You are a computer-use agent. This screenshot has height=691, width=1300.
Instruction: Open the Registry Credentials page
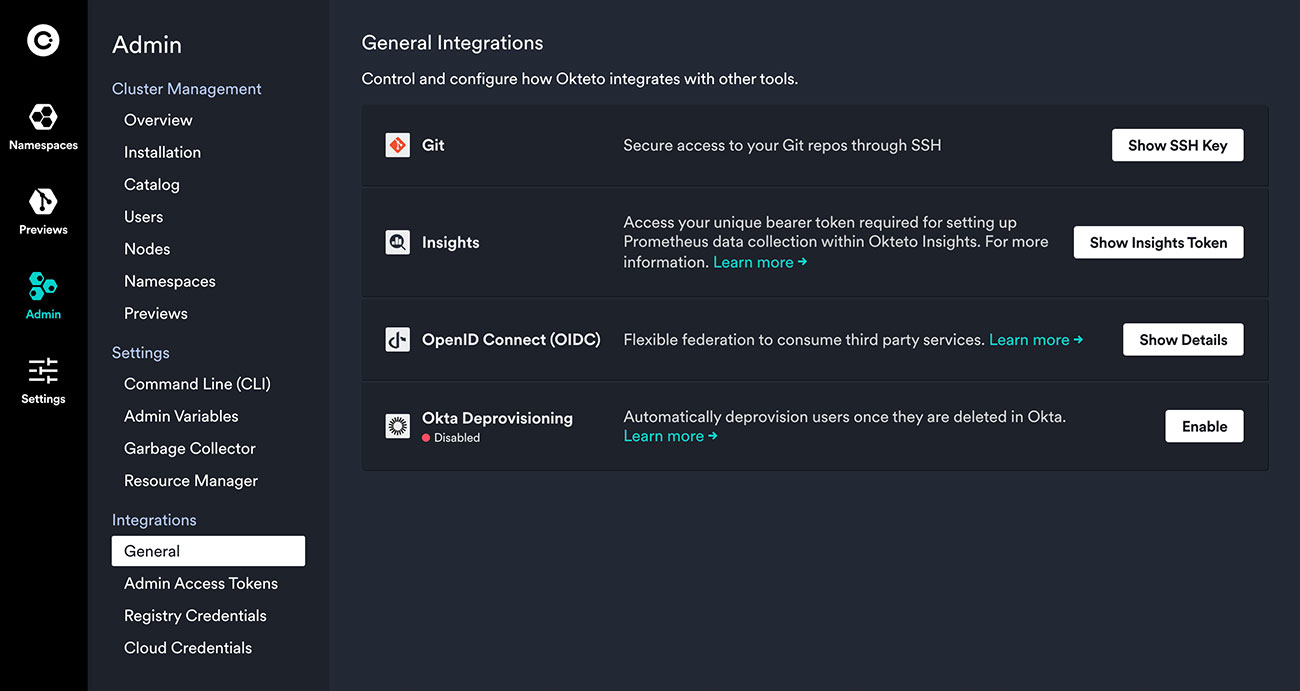coord(195,615)
